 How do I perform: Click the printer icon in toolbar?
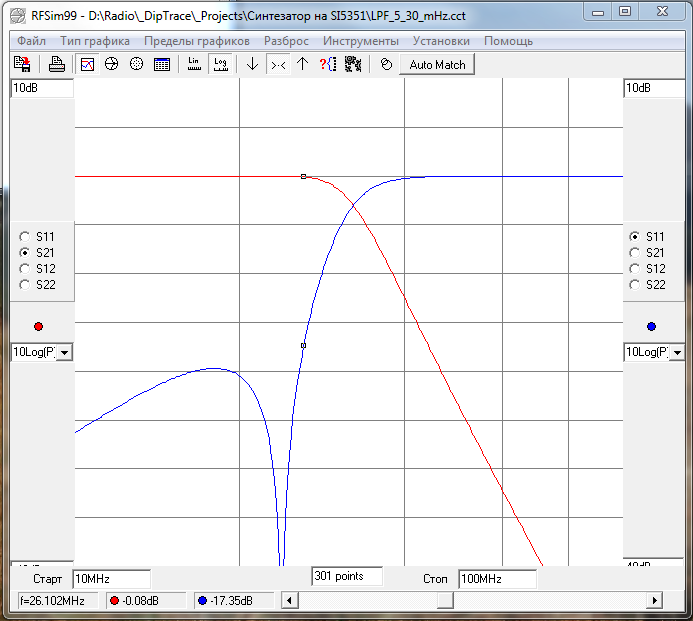[x=57, y=65]
